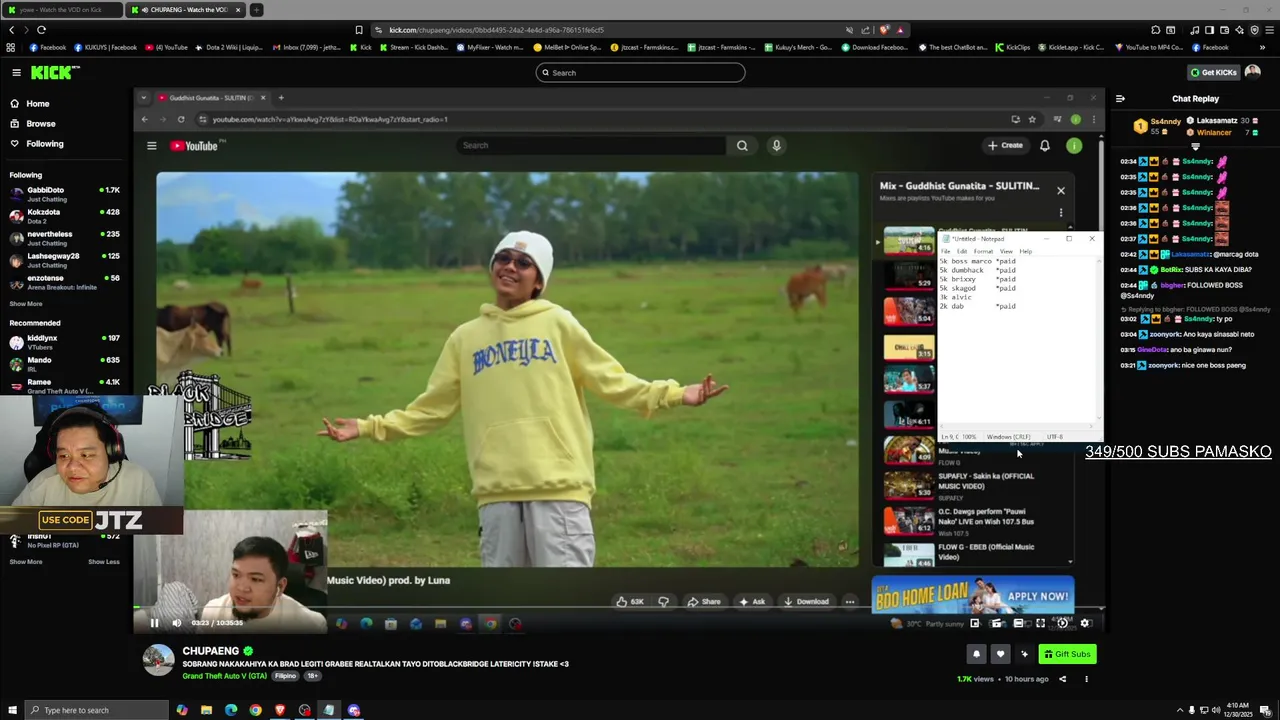
Task: Open Following in Kick sidebar
Action: [x=44, y=144]
